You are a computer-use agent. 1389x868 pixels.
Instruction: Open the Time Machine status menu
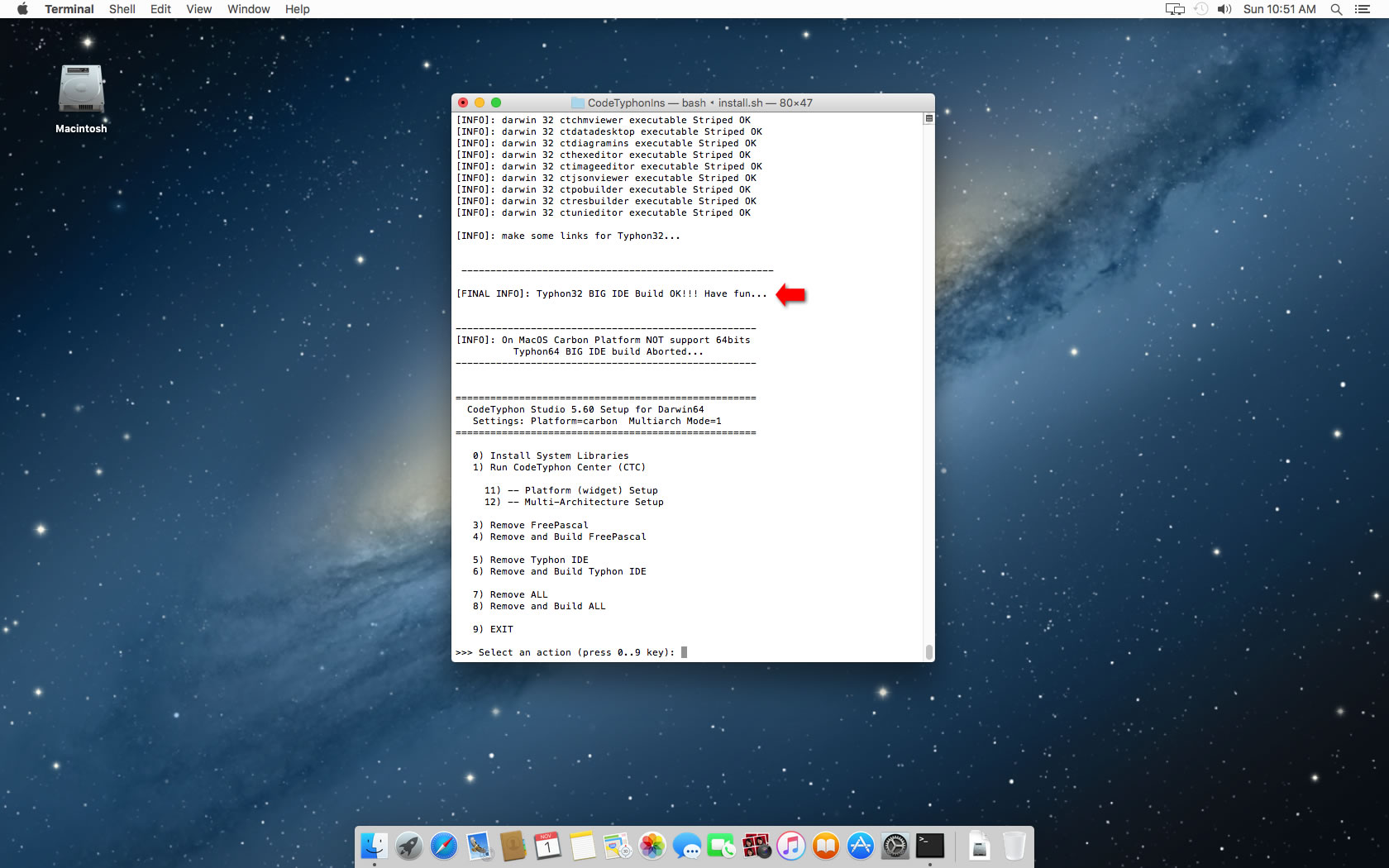(x=1201, y=9)
